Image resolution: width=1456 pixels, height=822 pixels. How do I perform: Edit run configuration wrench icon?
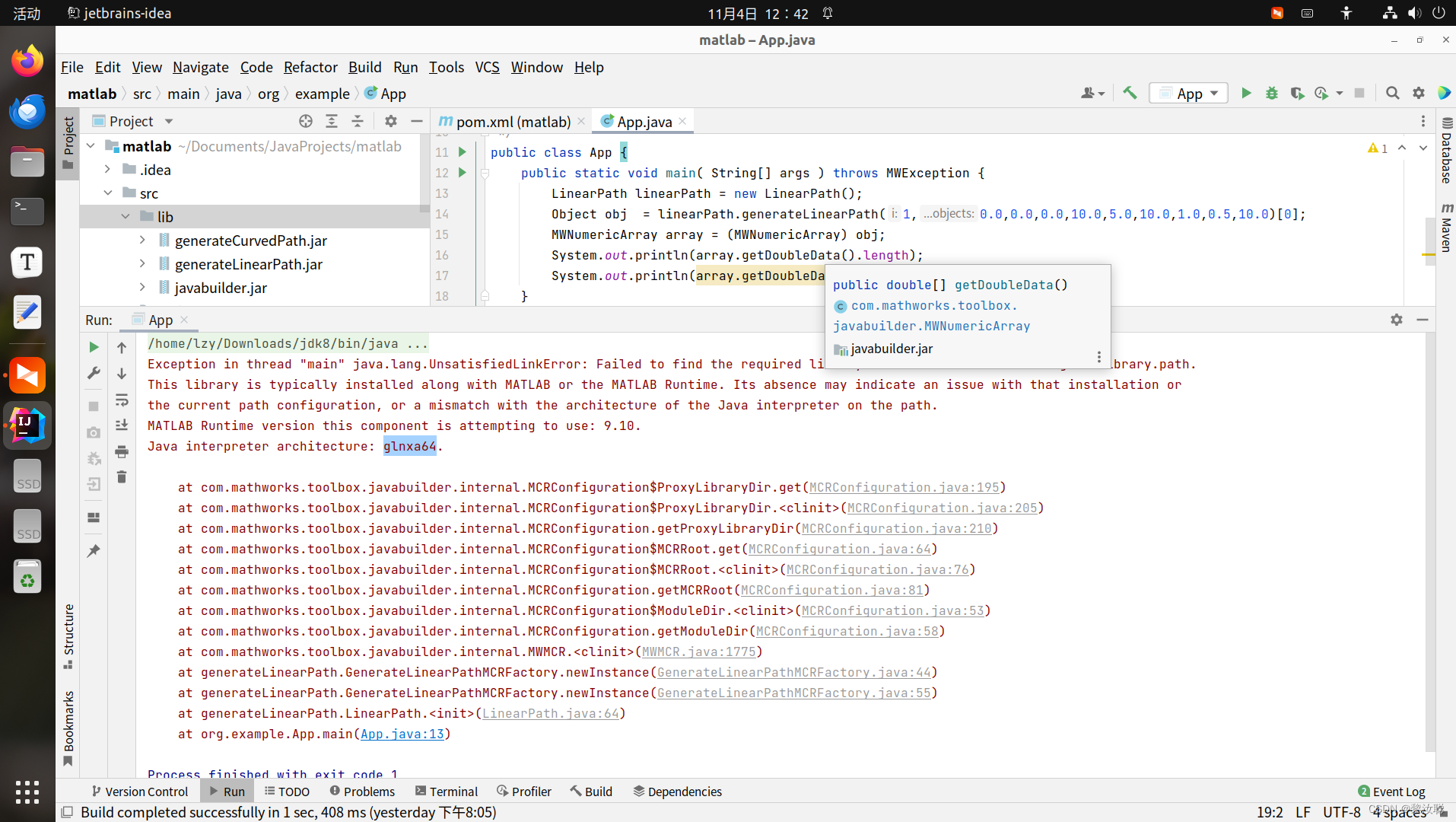coord(94,373)
